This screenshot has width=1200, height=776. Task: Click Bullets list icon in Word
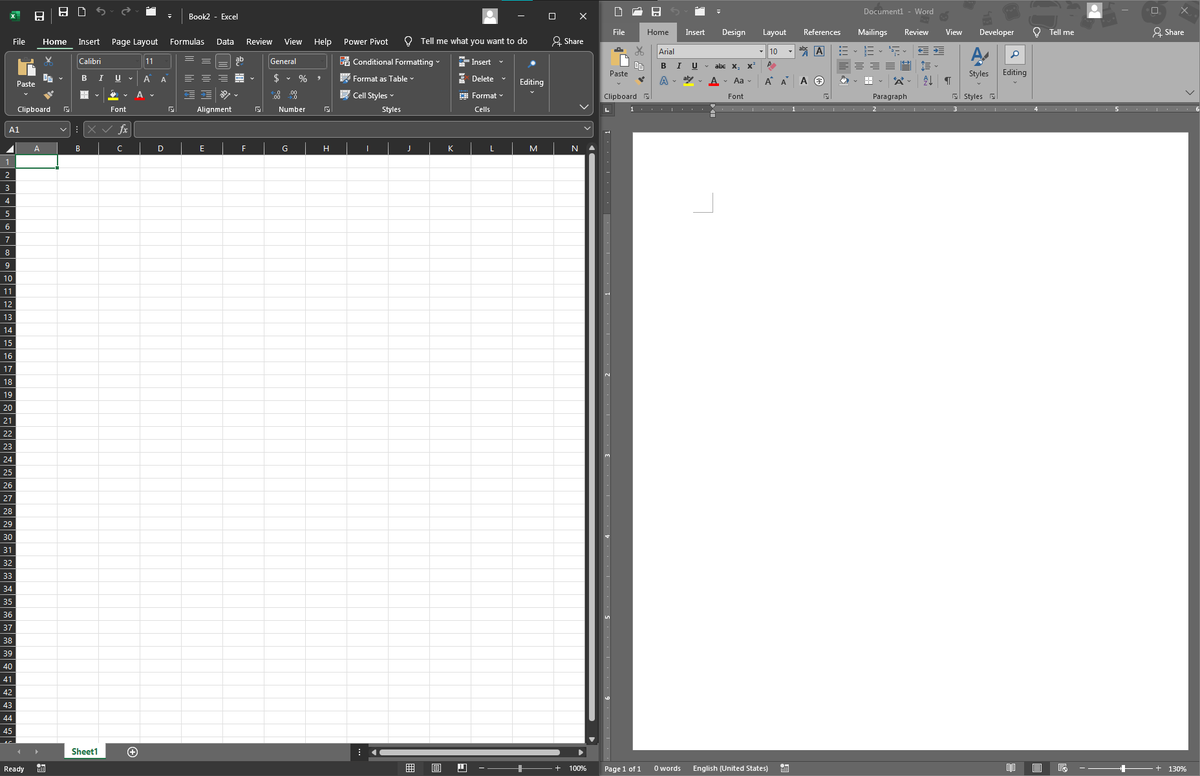point(843,51)
